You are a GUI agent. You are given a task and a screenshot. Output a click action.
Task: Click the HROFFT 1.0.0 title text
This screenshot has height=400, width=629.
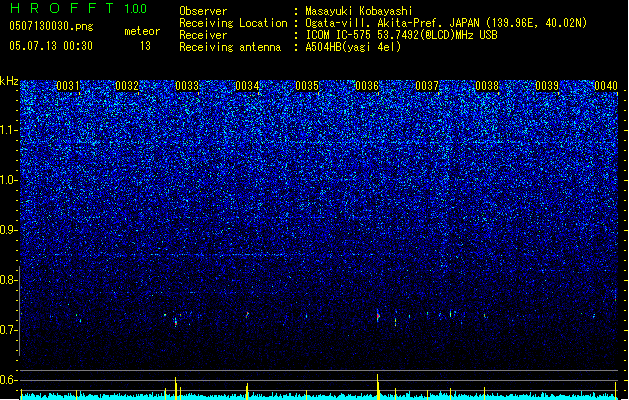tap(78, 8)
